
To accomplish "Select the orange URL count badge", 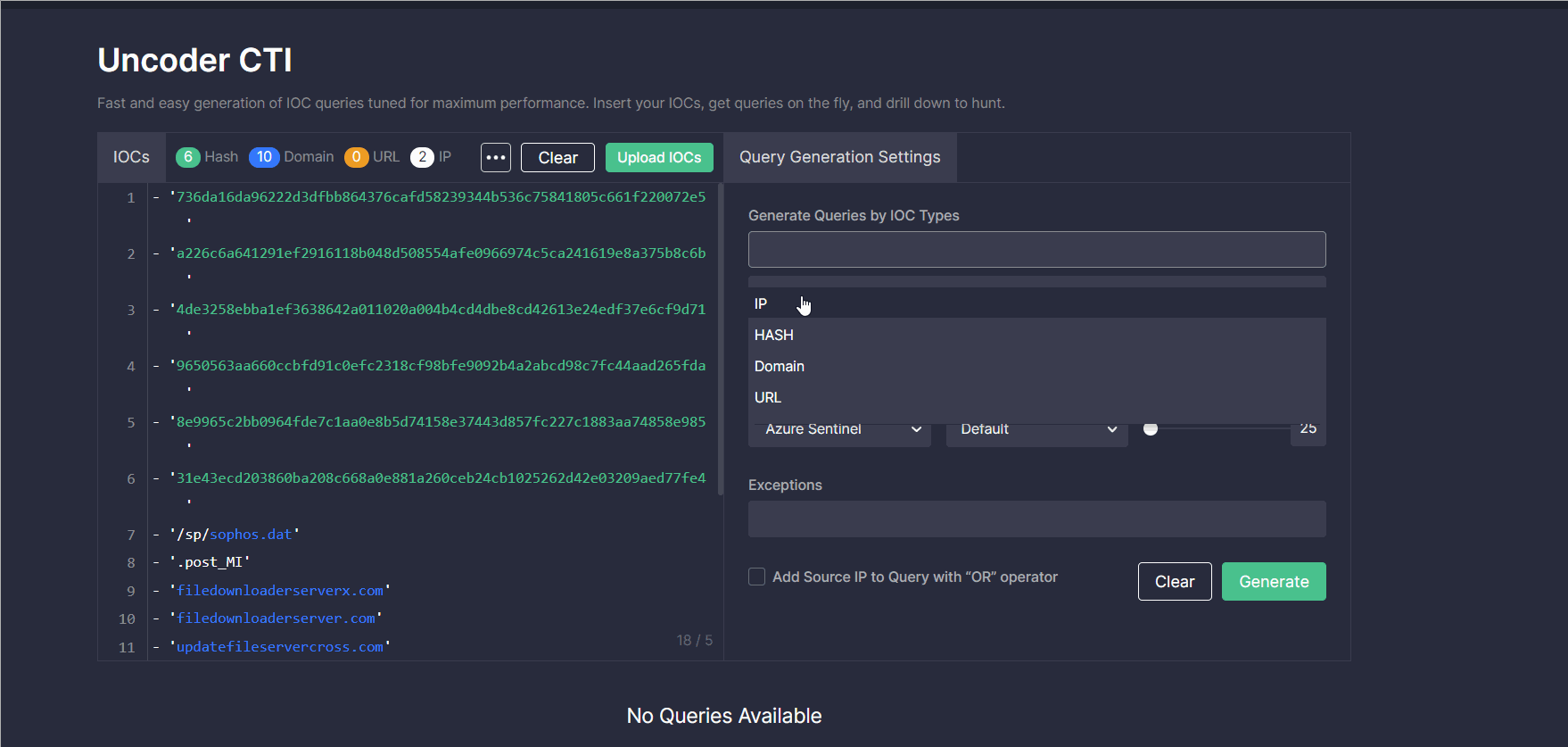I will [x=356, y=157].
